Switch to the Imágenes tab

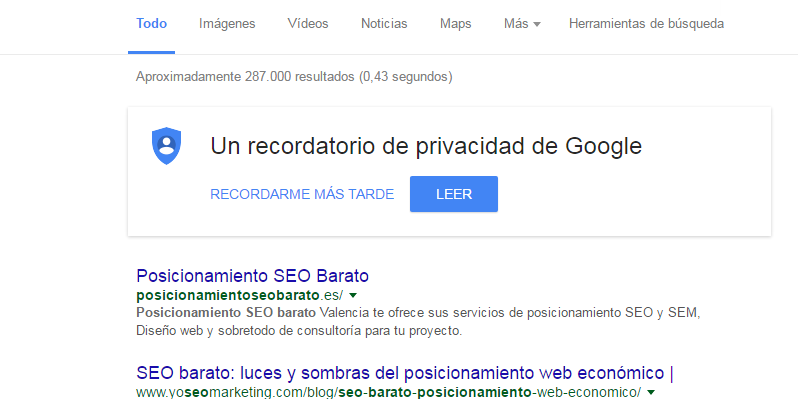227,23
